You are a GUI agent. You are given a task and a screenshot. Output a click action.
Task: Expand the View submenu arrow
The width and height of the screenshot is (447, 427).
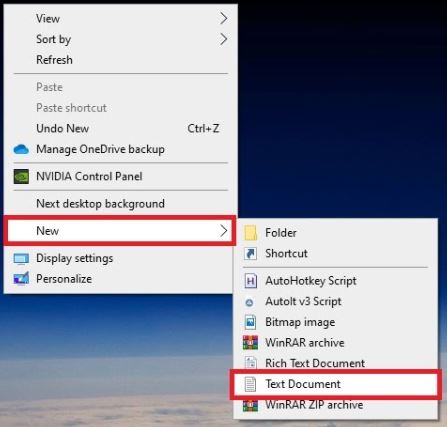(x=224, y=18)
